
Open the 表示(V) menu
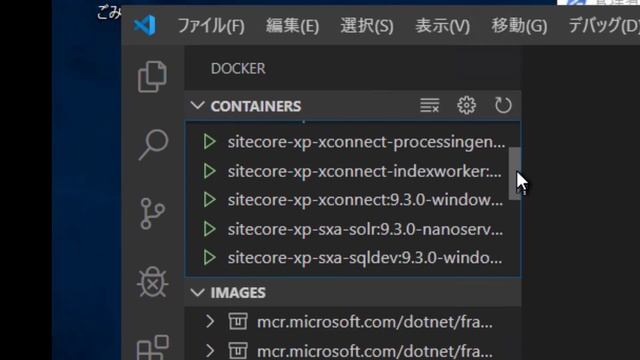click(442, 26)
